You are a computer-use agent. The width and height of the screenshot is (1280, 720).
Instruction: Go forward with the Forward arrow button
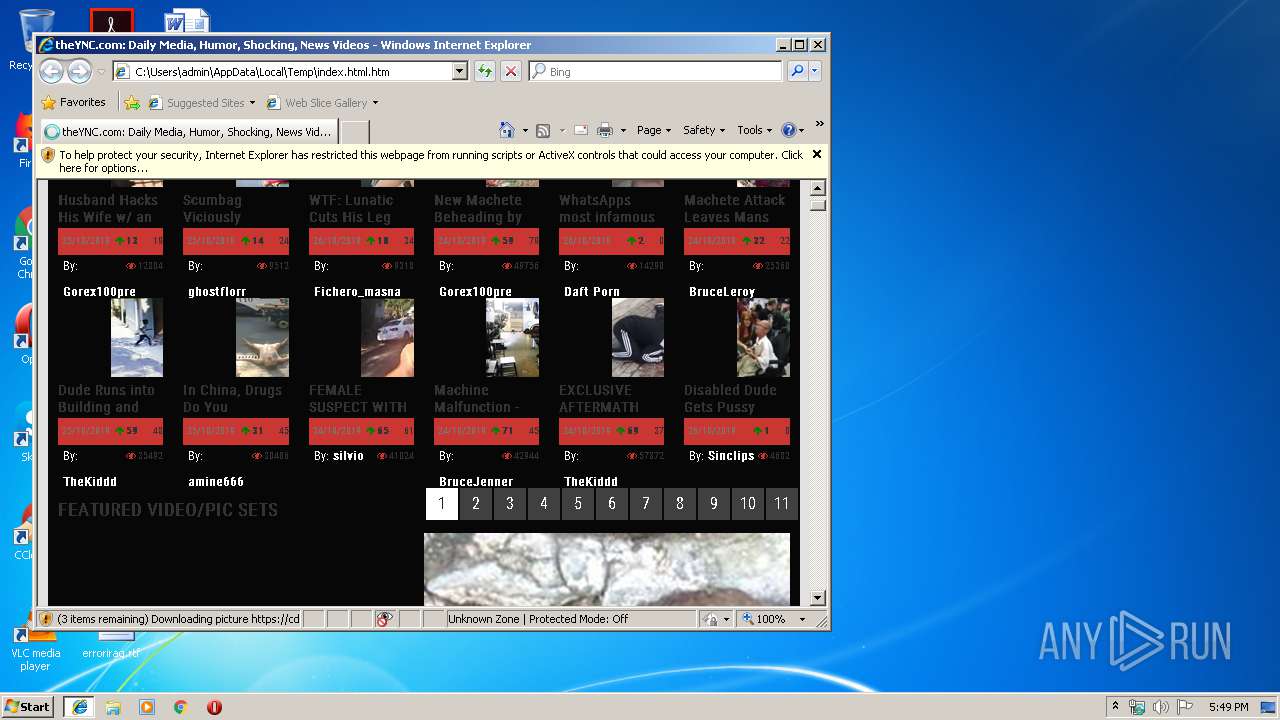point(79,71)
